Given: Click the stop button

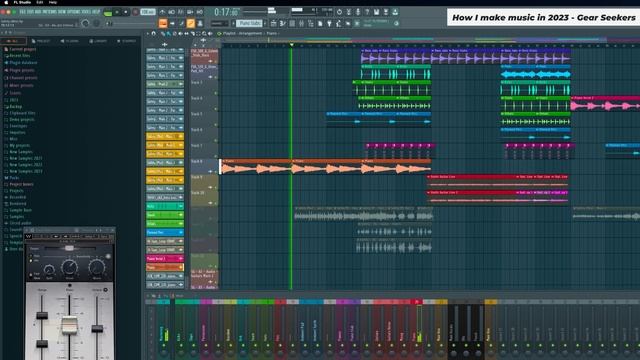Looking at the screenshot, I should (126, 12).
